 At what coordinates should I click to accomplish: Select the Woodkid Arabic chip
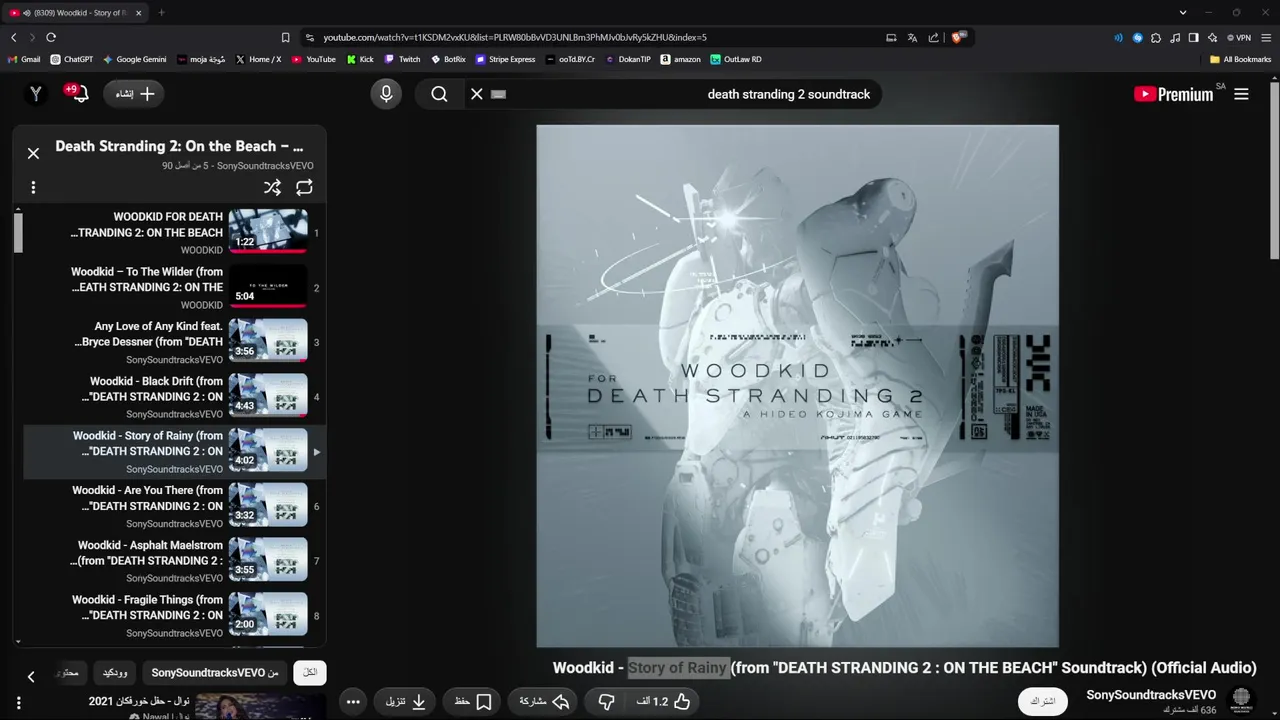pyautogui.click(x=115, y=673)
